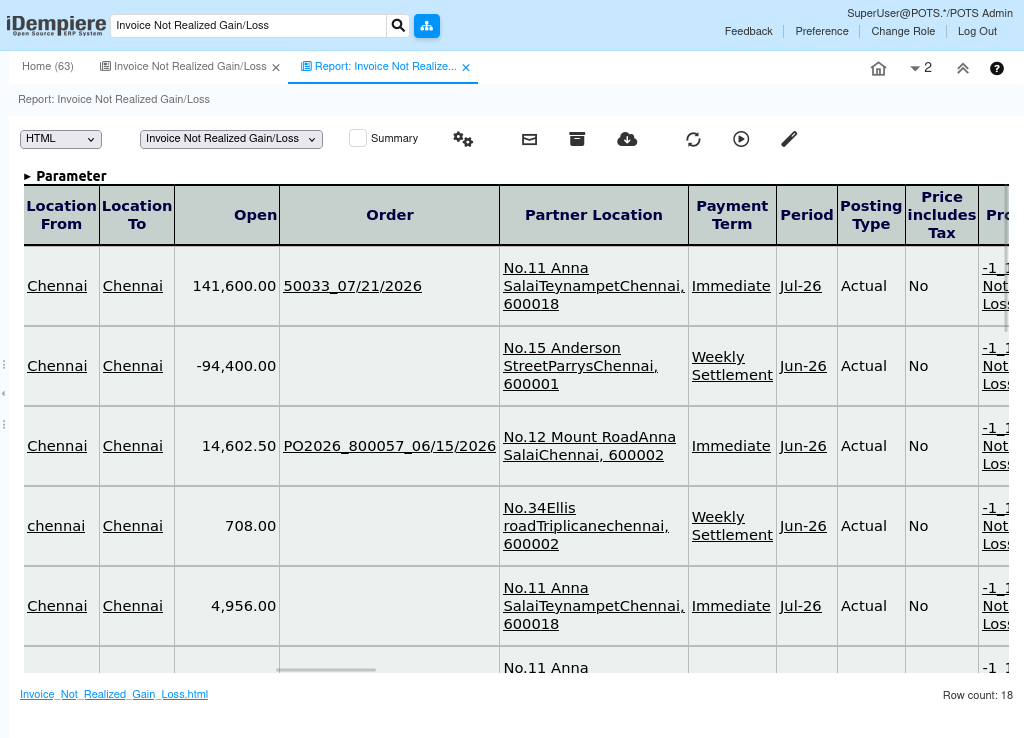The image size is (1024, 738).
Task: Click the Order column header
Action: [x=390, y=215]
